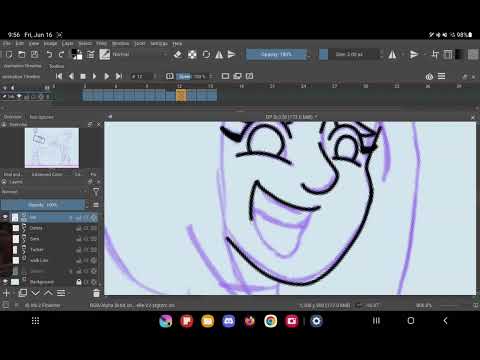The height and width of the screenshot is (360, 480).
Task: Toggle visibility of the Background layer
Action: (5, 282)
